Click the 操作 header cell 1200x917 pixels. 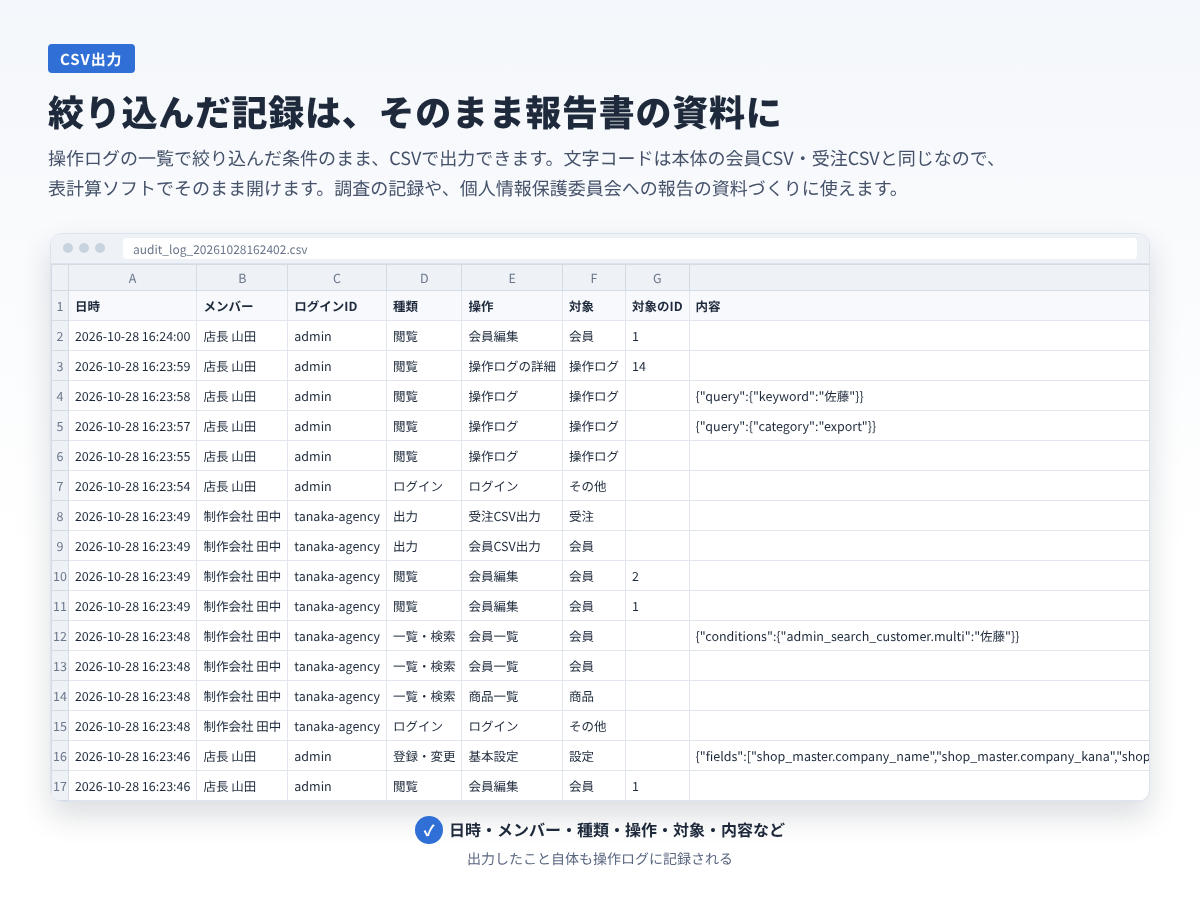click(512, 306)
